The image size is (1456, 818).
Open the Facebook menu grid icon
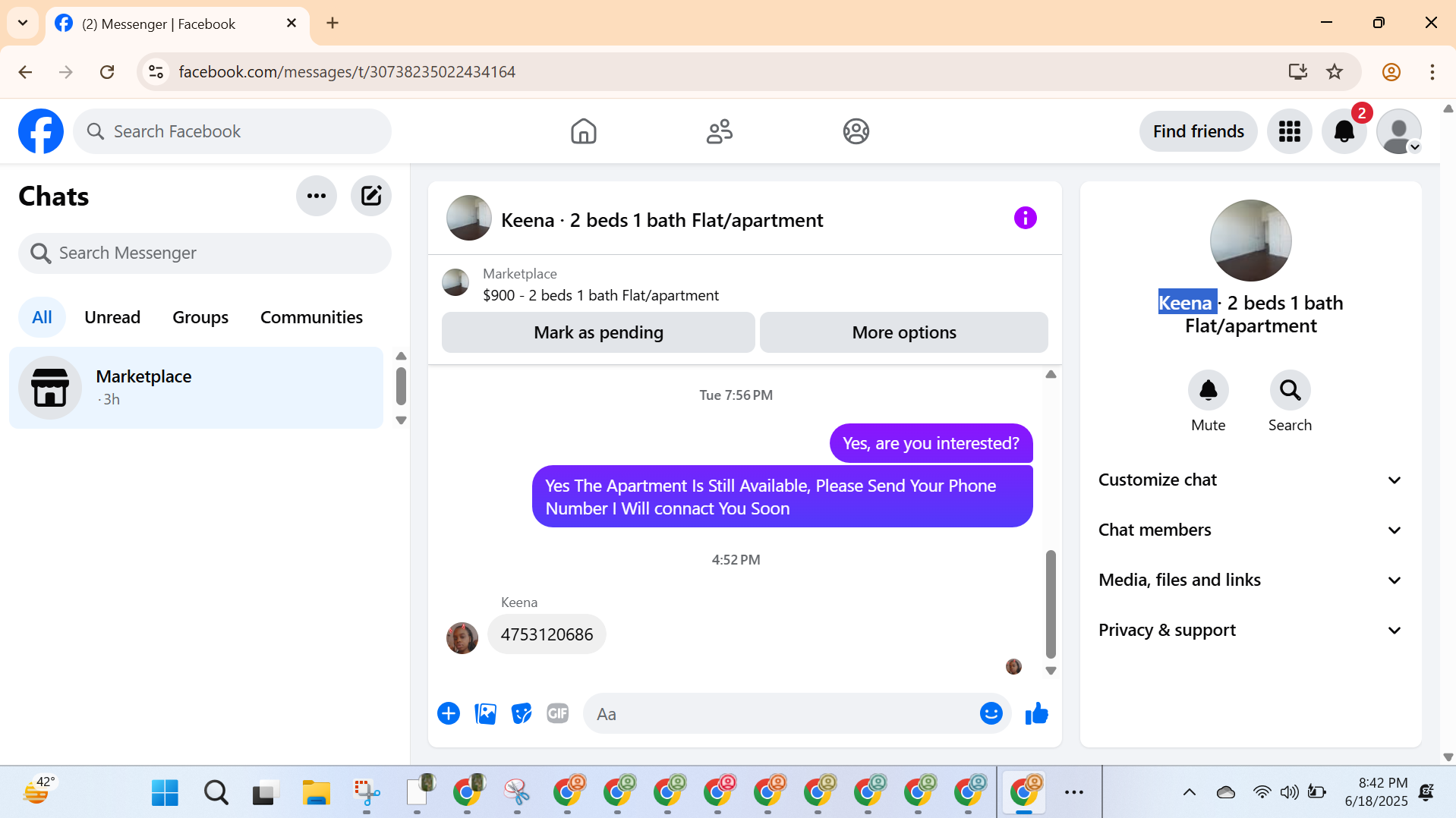(1289, 131)
